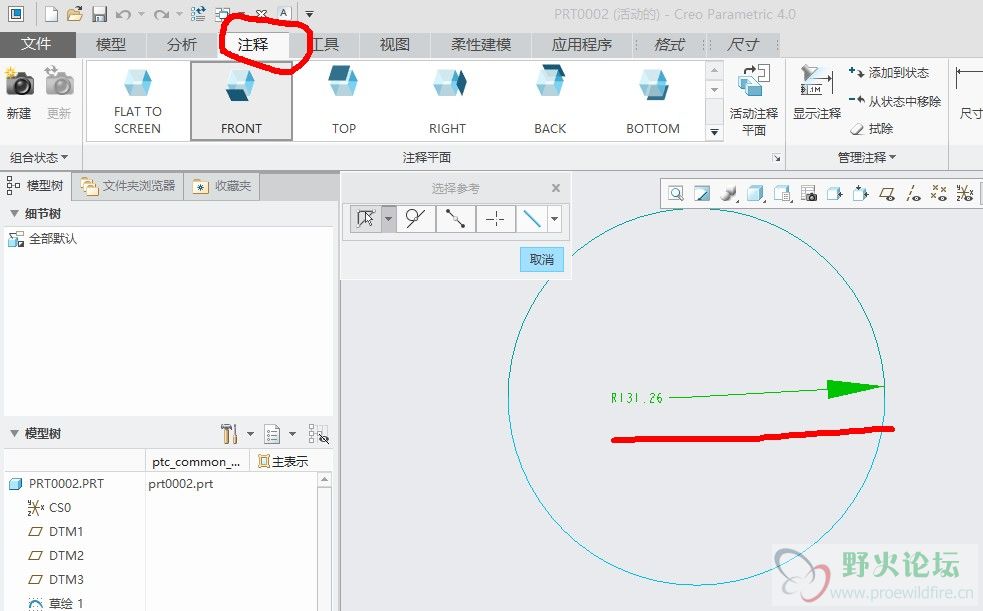Screen dimensions: 983x611
Task: Switch to the 模型树 panel tab
Action: tap(36, 186)
